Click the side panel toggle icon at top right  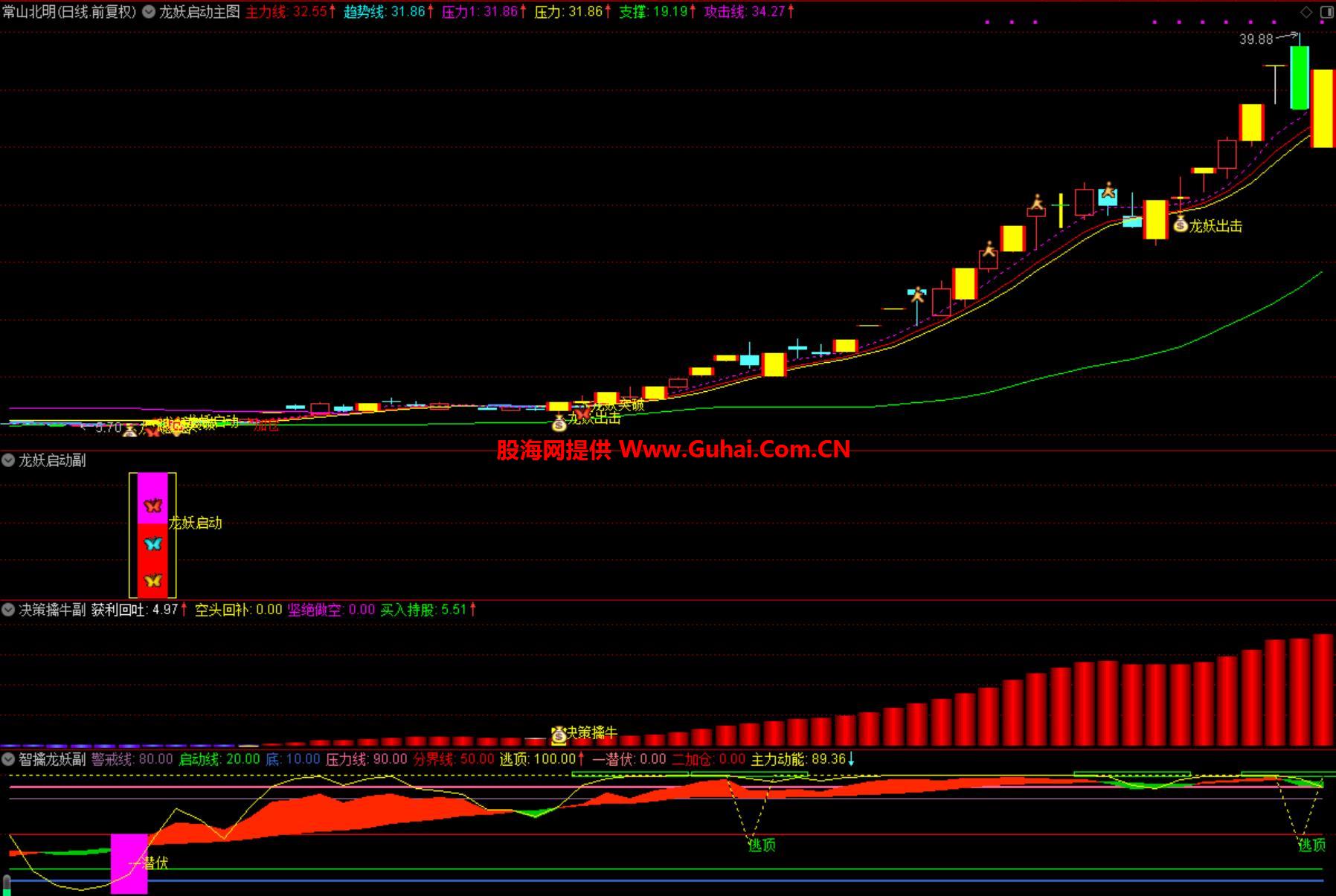1326,12
